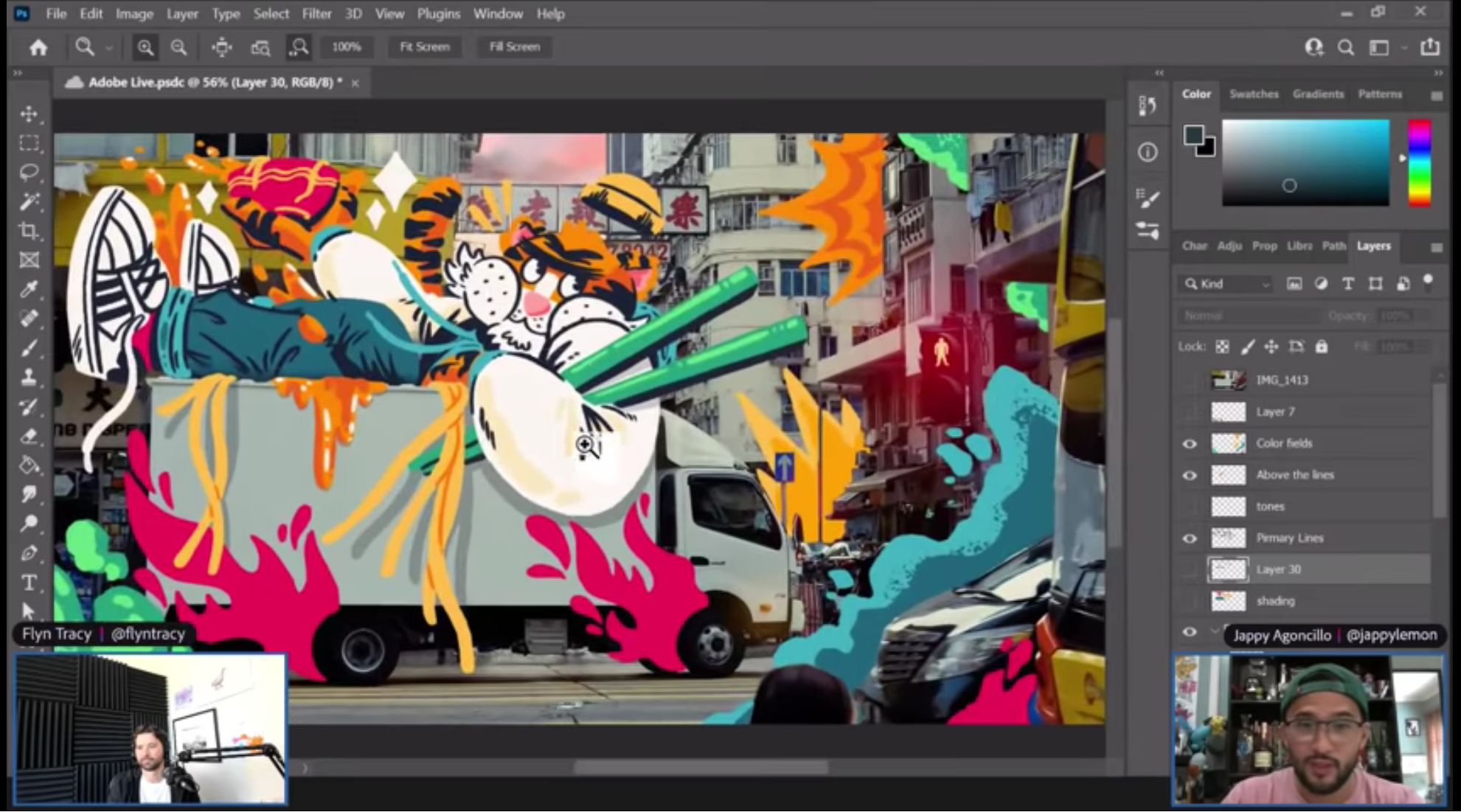Click the rainbow hue slider strip
Viewport: 1461px width, 812px height.
[1420, 163]
